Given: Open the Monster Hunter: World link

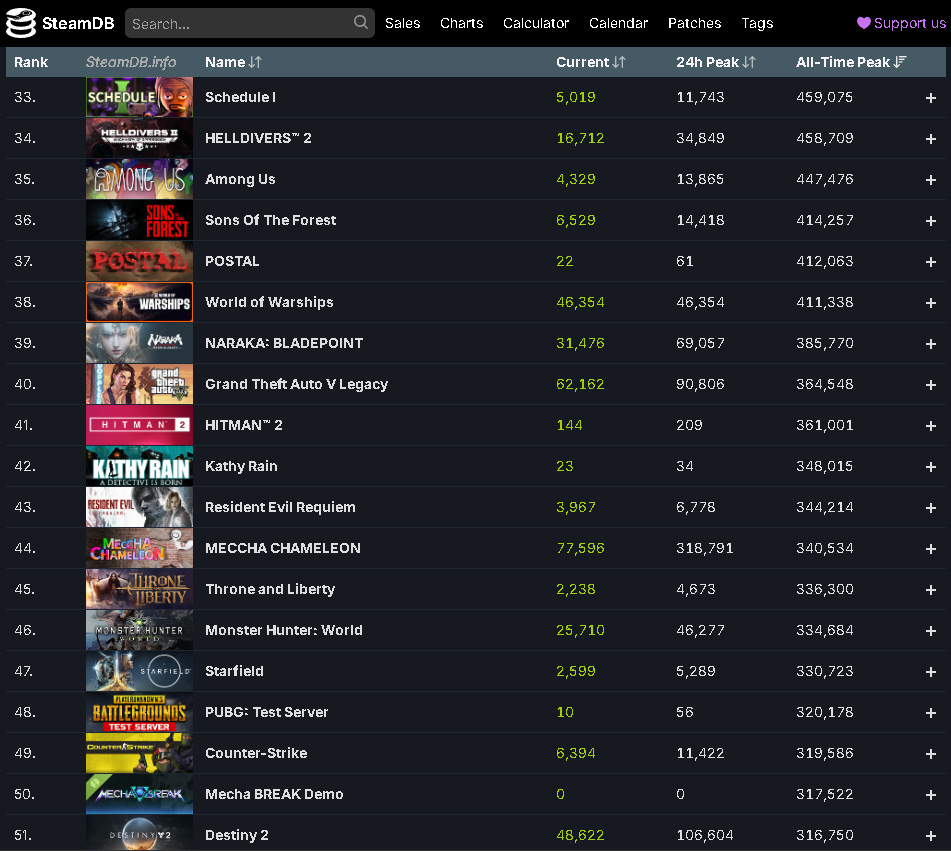Looking at the screenshot, I should (x=284, y=630).
